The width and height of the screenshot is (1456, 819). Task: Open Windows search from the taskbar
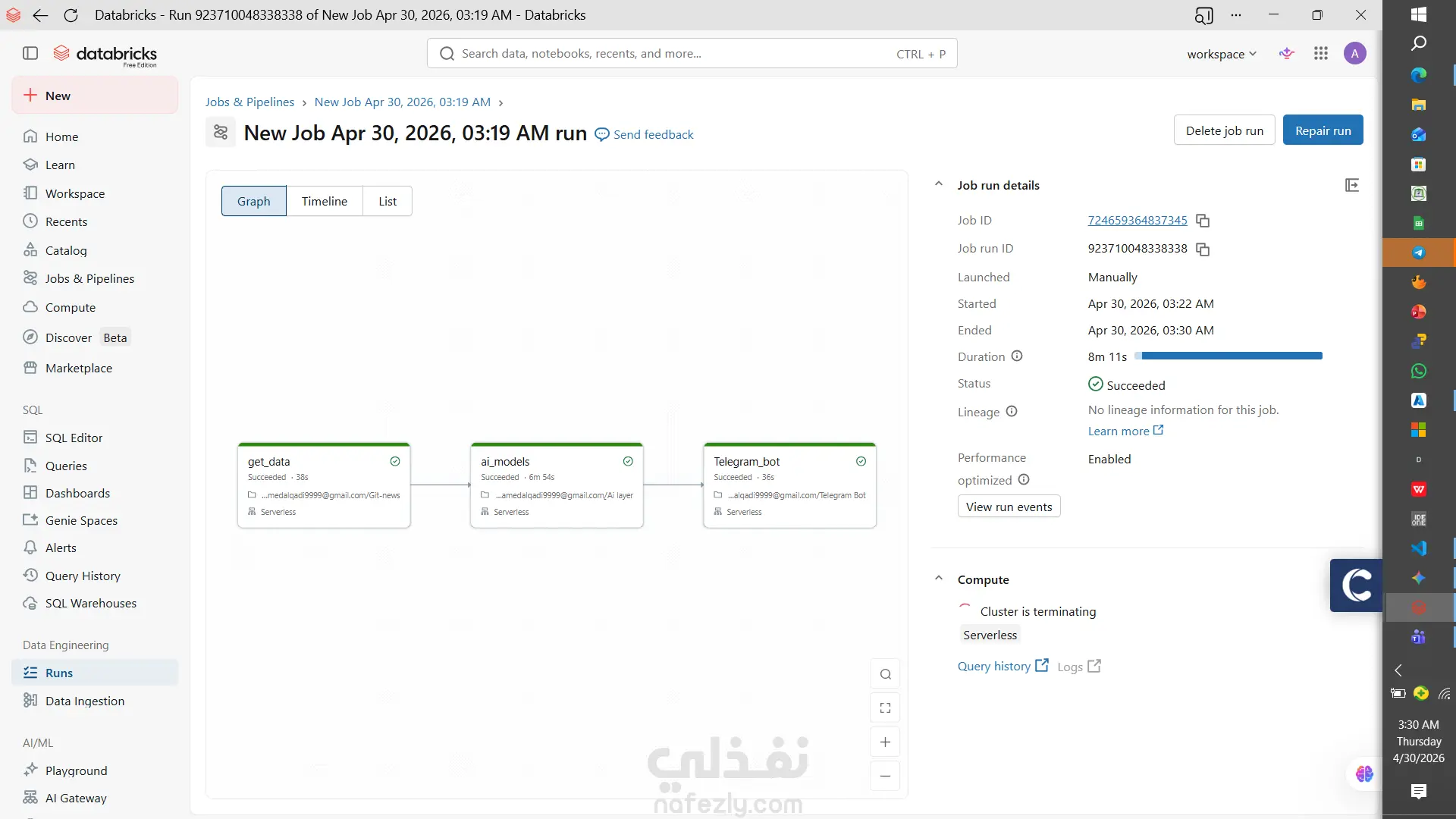tap(1418, 43)
